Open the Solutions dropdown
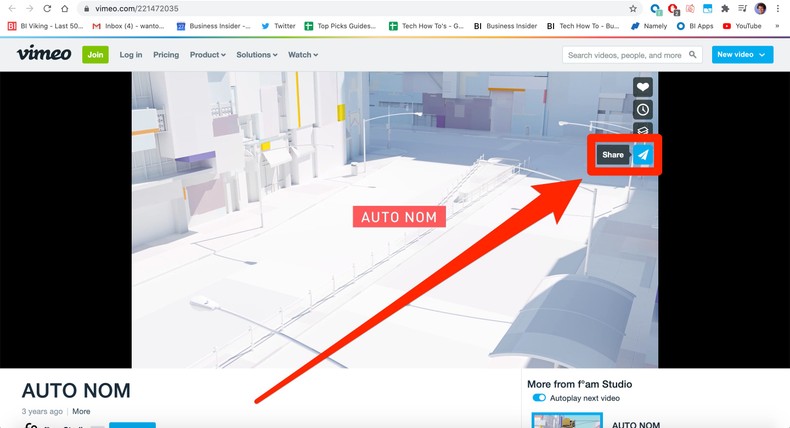Screen dimensions: 790x428 [x=257, y=55]
